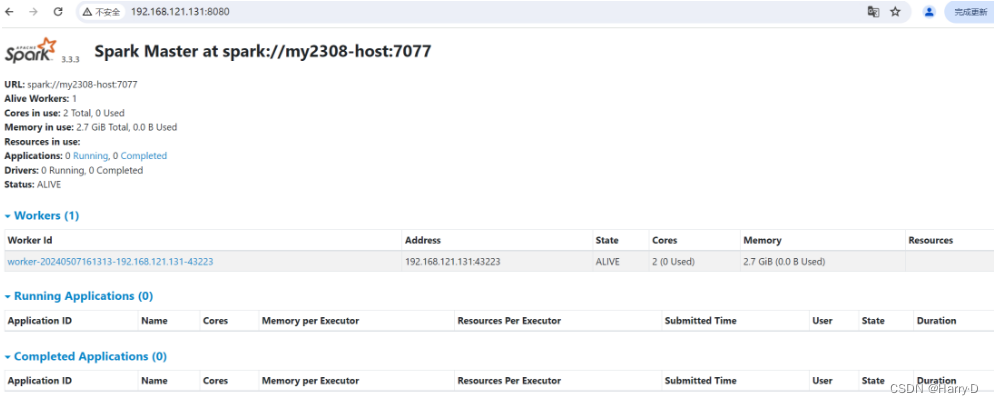This screenshot has height=405, width=994.
Task: Select the address bar URL 192.168.121.131:8080
Action: pyautogui.click(x=180, y=12)
